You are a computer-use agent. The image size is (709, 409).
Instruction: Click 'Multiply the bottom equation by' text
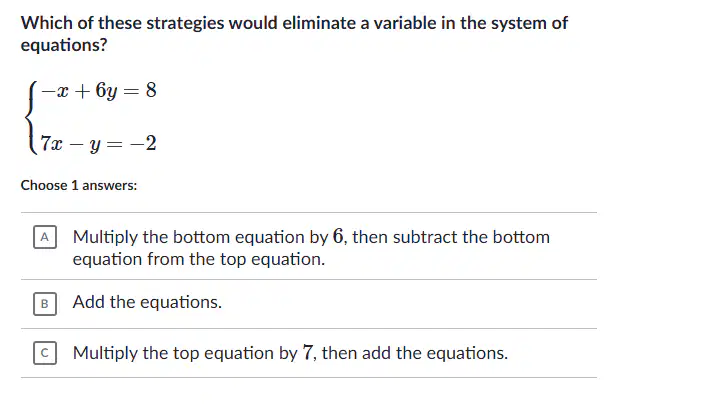(x=200, y=237)
